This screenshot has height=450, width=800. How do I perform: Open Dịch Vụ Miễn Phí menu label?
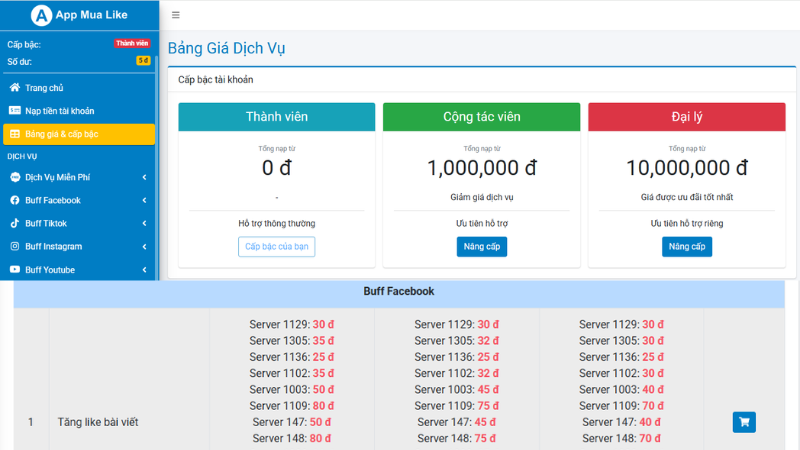pyautogui.click(x=58, y=177)
